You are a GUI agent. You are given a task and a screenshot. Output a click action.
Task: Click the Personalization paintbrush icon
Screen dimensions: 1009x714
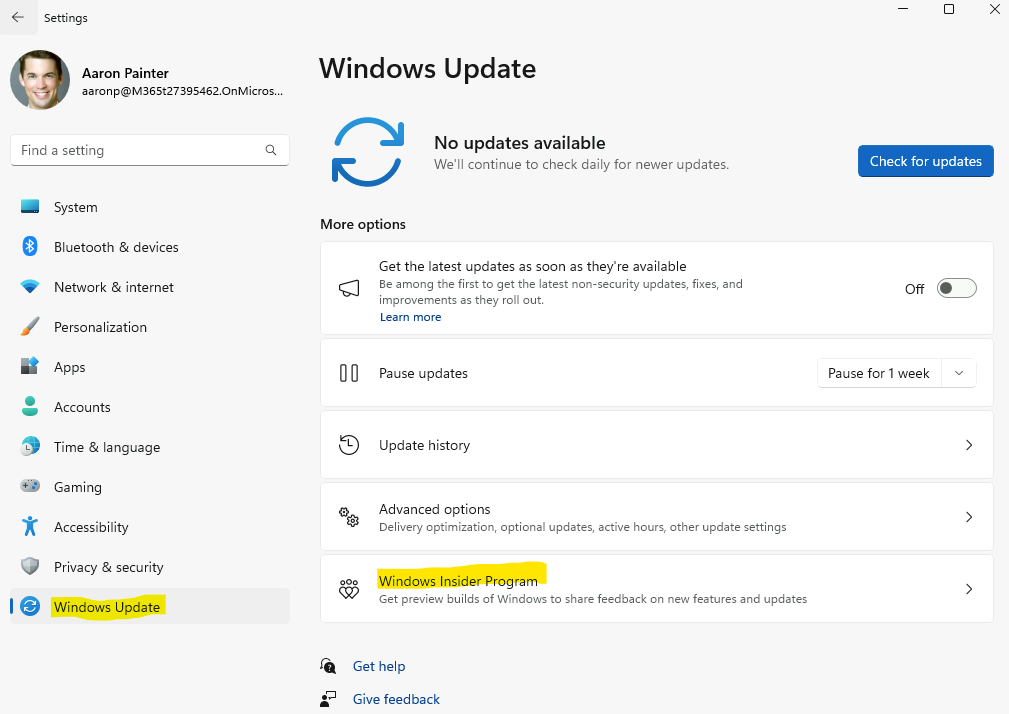pos(30,327)
